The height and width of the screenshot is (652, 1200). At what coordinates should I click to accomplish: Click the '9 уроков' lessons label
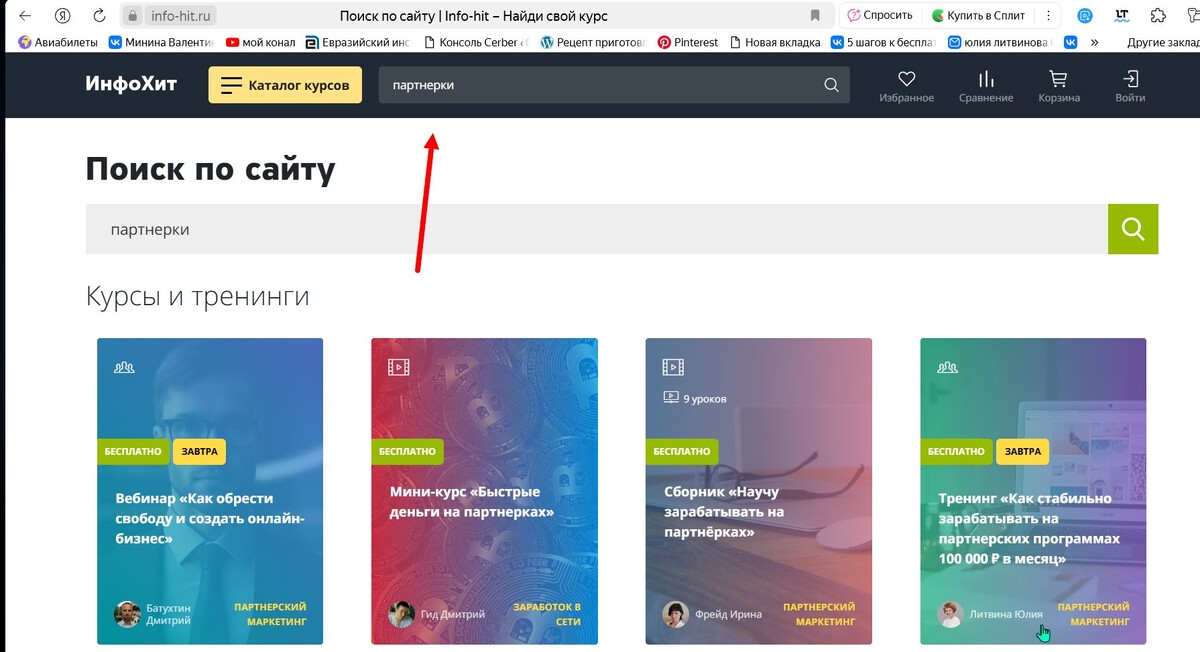point(695,398)
